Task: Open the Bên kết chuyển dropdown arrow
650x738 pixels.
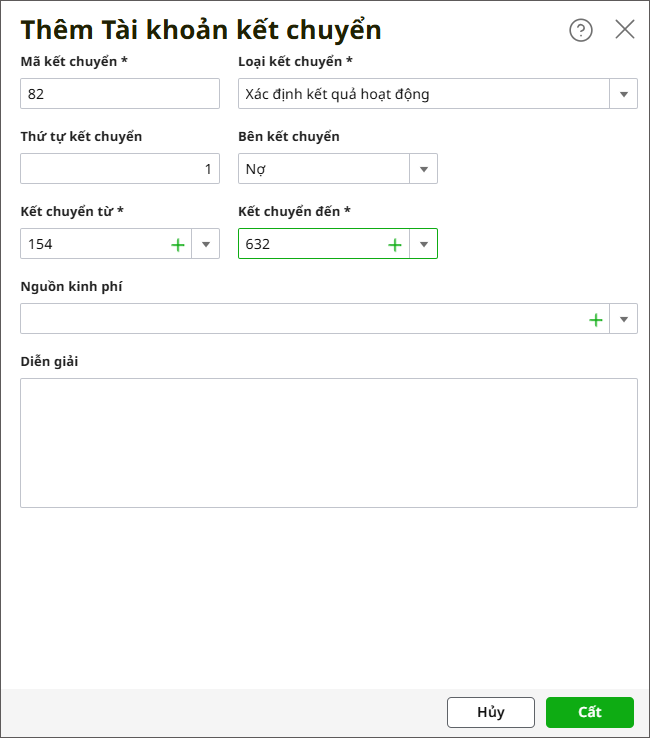Action: click(424, 169)
